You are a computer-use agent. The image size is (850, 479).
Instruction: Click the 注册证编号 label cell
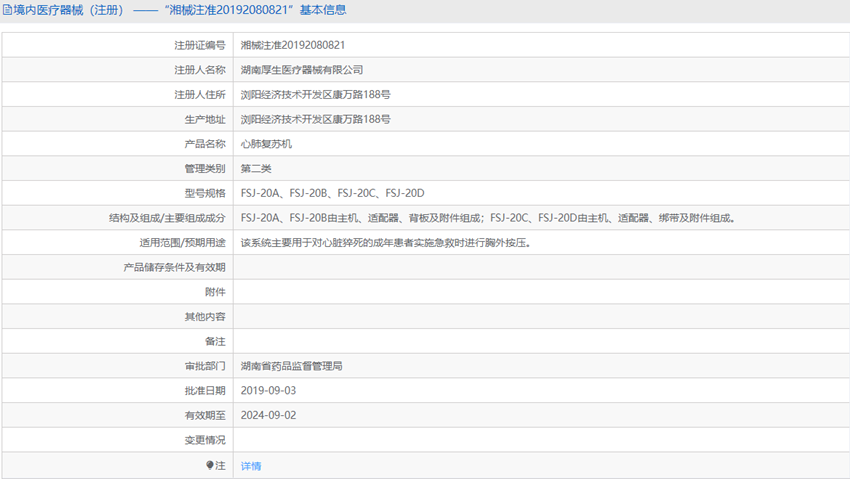click(118, 45)
